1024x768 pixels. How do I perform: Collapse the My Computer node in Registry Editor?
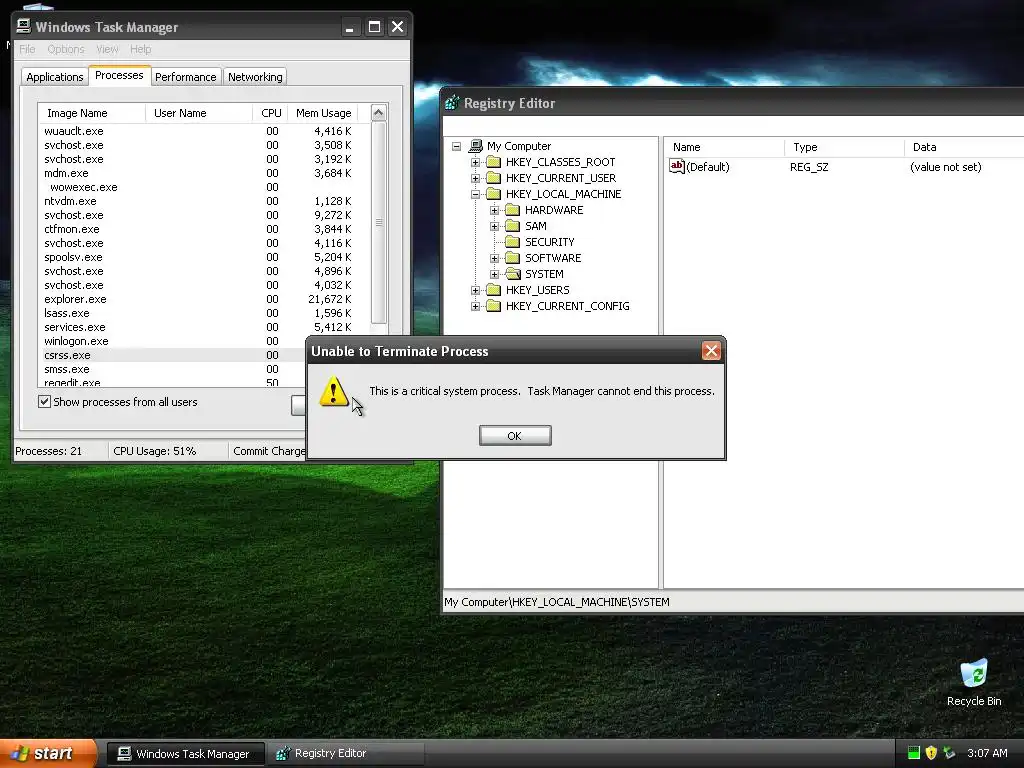pos(456,146)
